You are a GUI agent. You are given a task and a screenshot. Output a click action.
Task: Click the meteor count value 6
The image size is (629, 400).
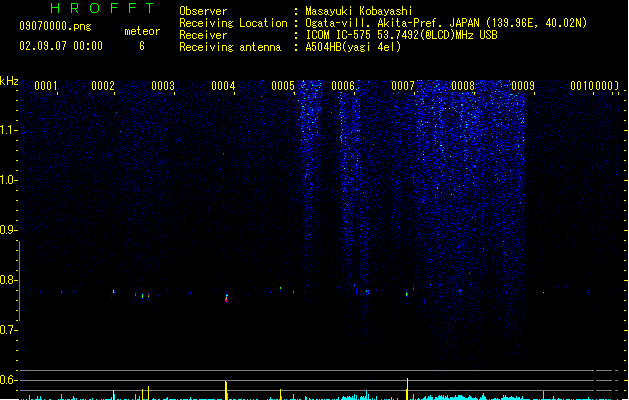pyautogui.click(x=142, y=46)
